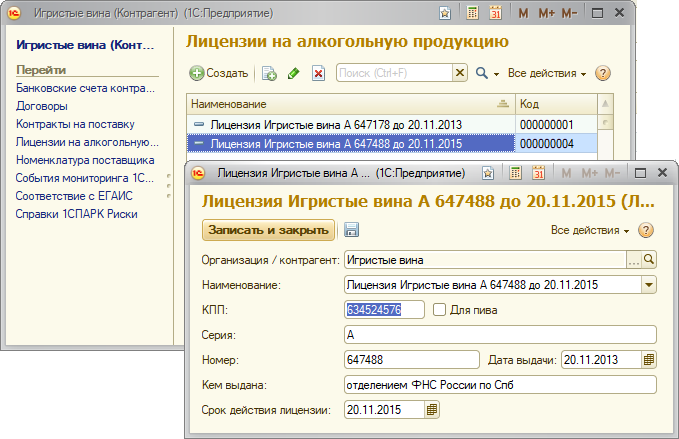Image resolution: width=679 pixels, height=439 pixels.
Task: Sort by the Наименование column header
Action: tap(351, 104)
